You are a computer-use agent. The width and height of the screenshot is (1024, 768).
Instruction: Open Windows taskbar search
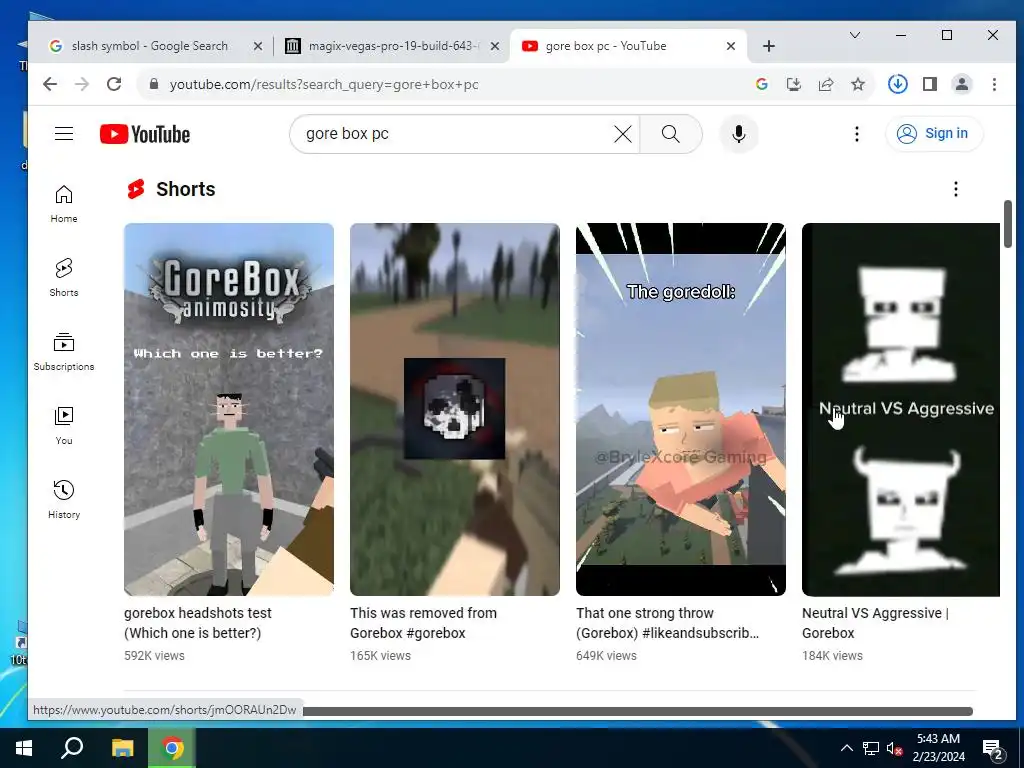coord(72,748)
